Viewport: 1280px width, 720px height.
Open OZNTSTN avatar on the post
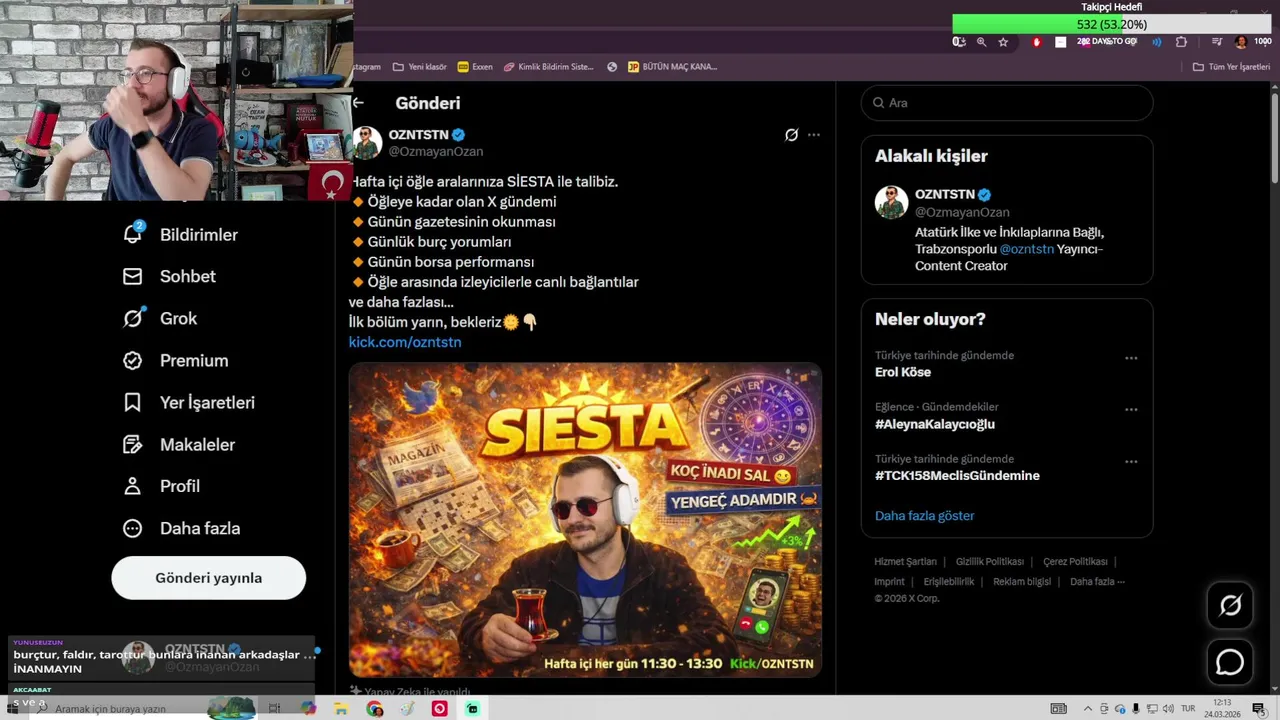[366, 142]
